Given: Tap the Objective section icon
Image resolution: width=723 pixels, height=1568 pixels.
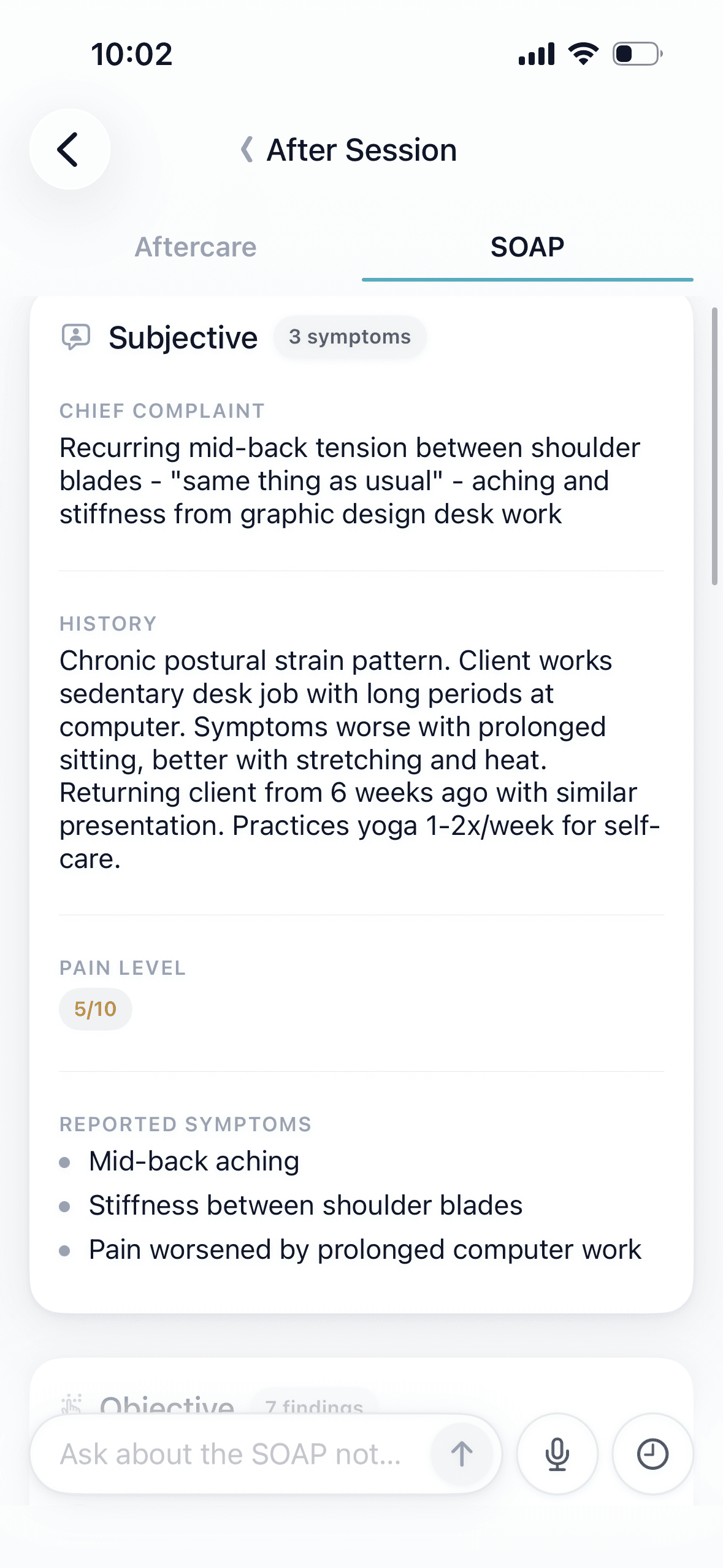Looking at the screenshot, I should pyautogui.click(x=72, y=1403).
